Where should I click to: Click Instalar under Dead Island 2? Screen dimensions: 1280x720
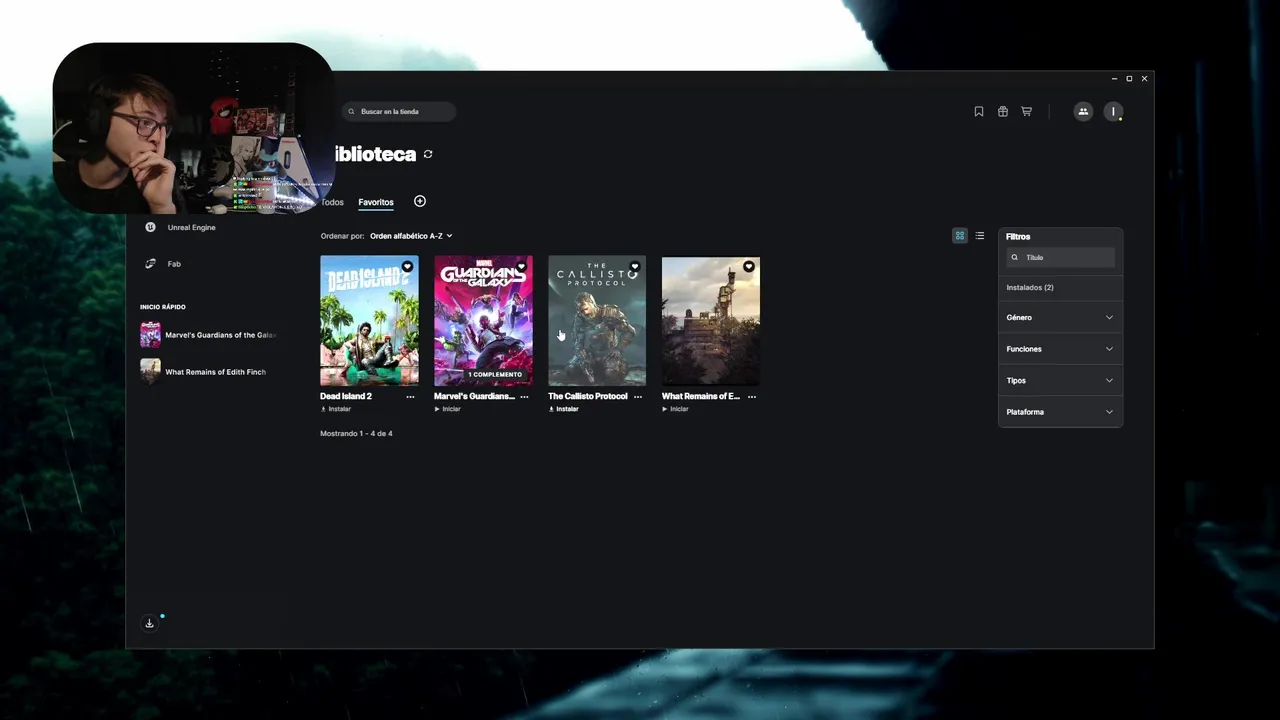[336, 409]
